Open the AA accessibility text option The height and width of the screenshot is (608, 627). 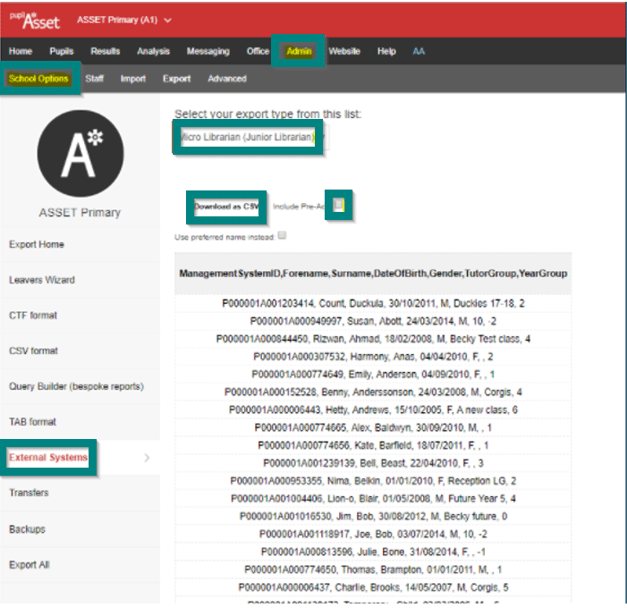click(418, 51)
